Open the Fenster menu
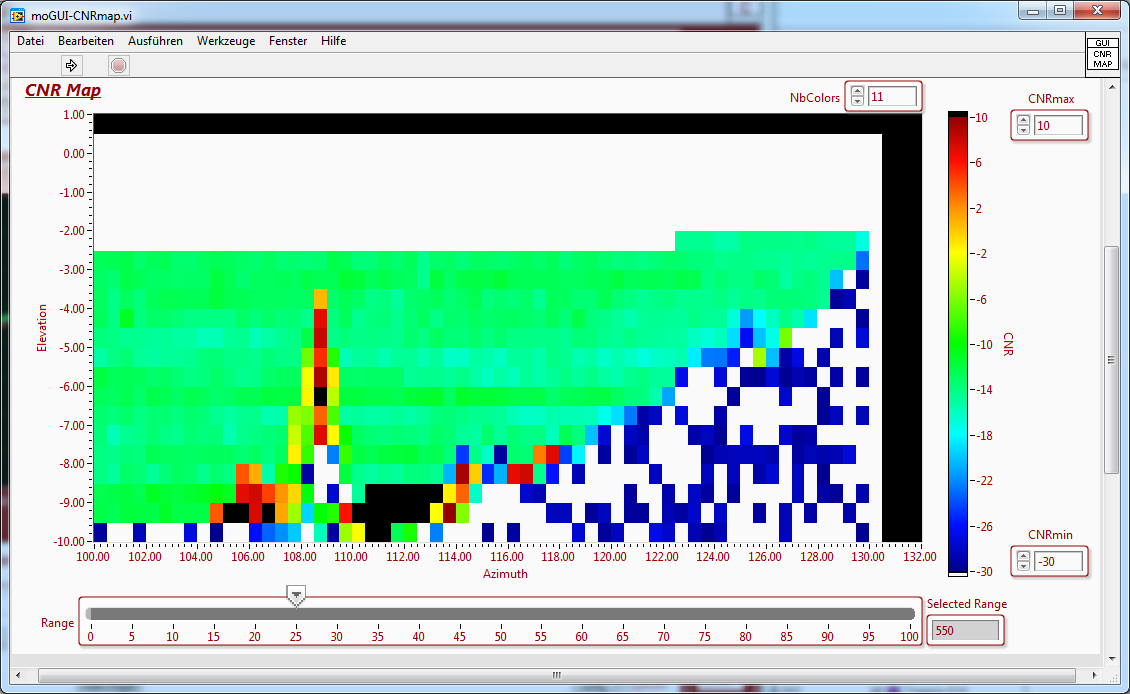Image resolution: width=1130 pixels, height=694 pixels. [x=288, y=41]
